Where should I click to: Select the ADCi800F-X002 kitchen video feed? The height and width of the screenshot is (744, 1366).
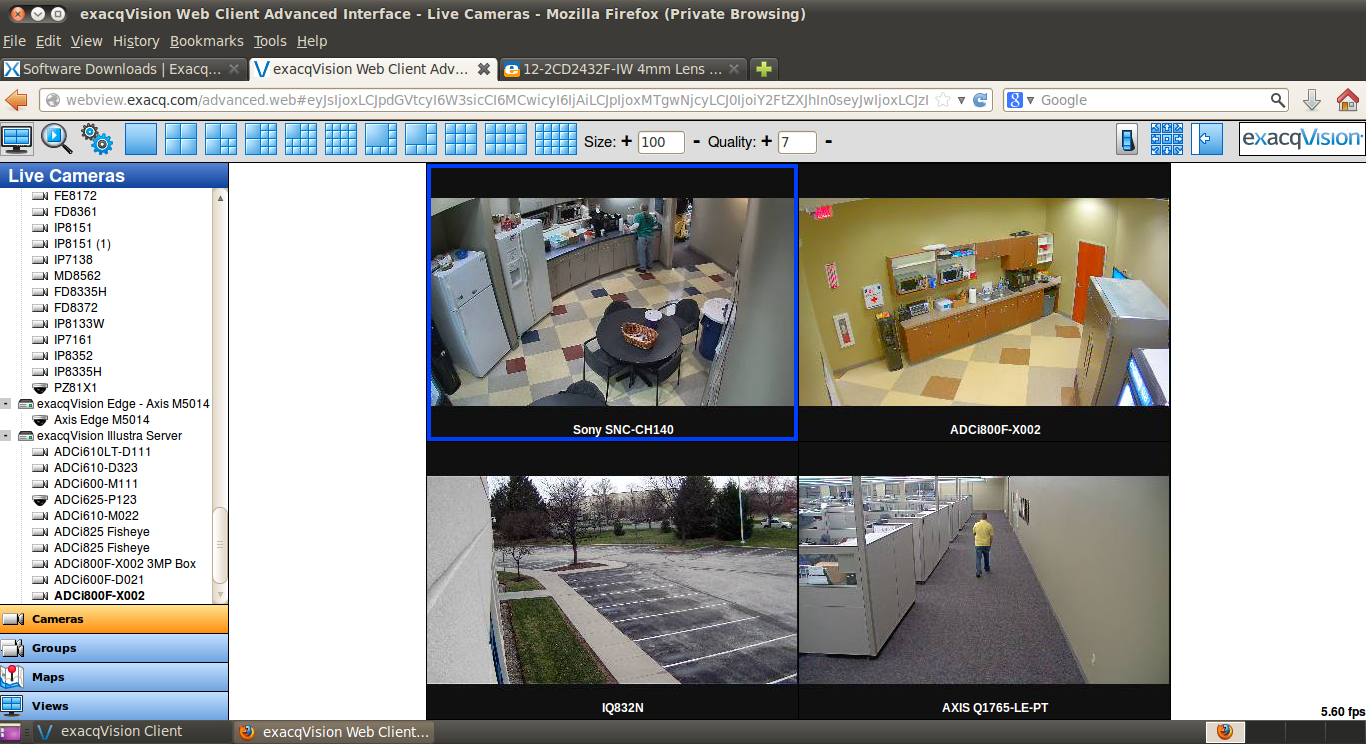coord(984,302)
